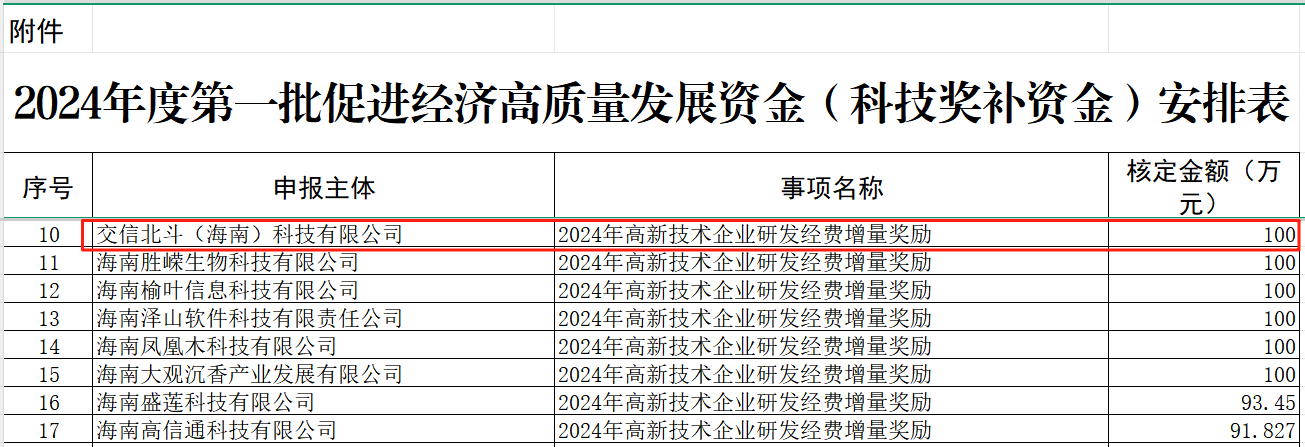
Task: Select the cell 海南榆叶信息科技有限公司
Action: click(323, 291)
